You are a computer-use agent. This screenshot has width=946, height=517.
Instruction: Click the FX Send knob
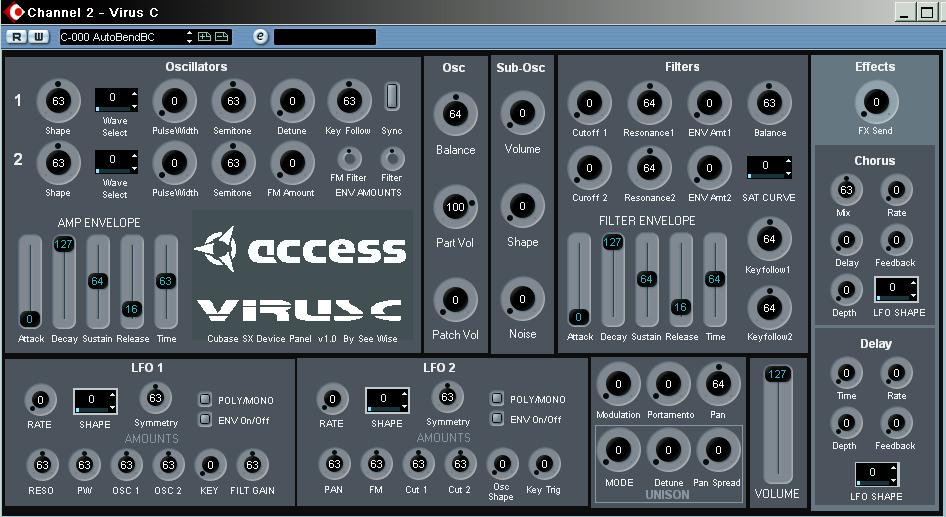pyautogui.click(x=876, y=103)
